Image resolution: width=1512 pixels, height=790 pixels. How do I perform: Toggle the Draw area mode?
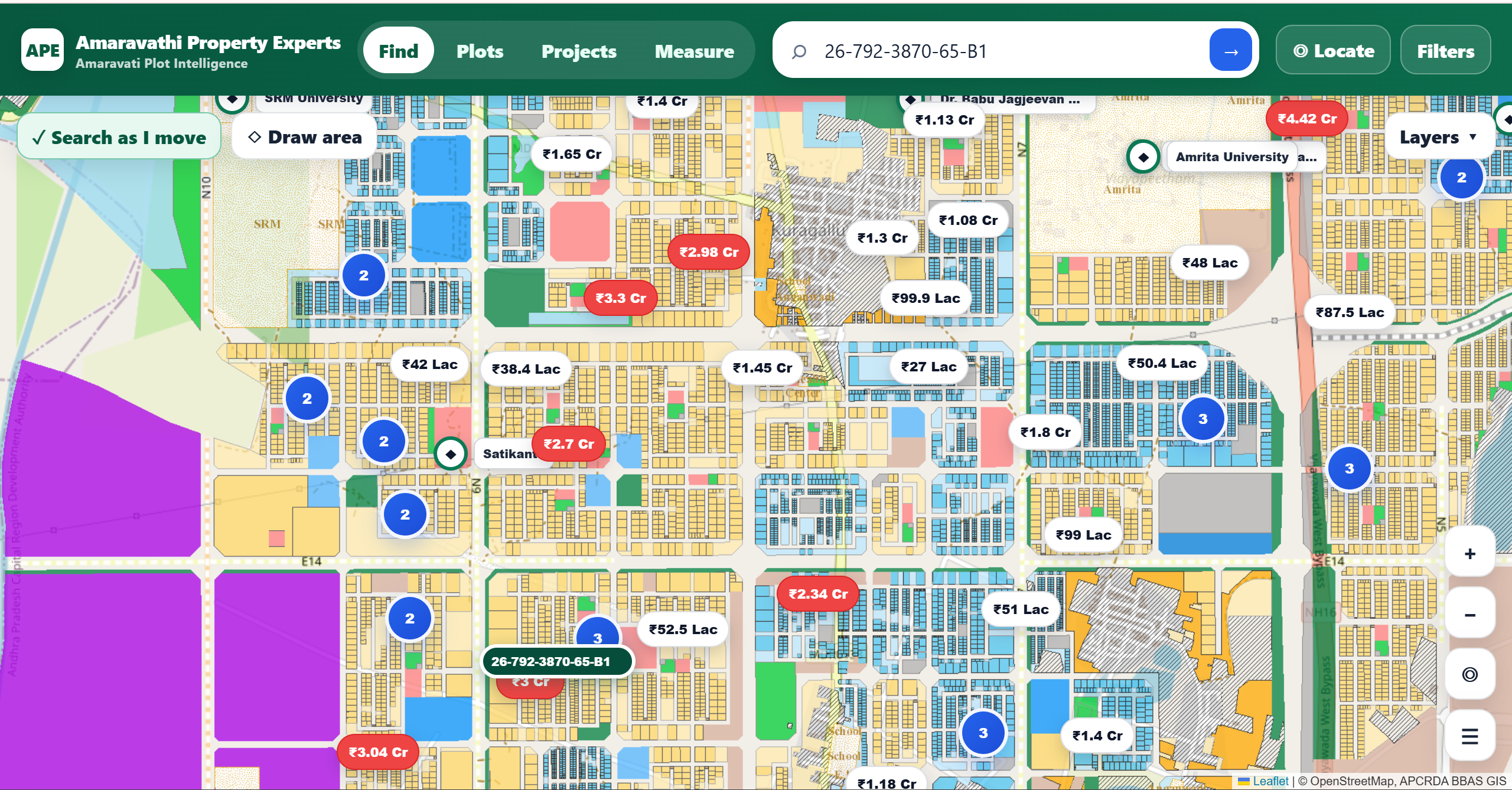pos(305,137)
